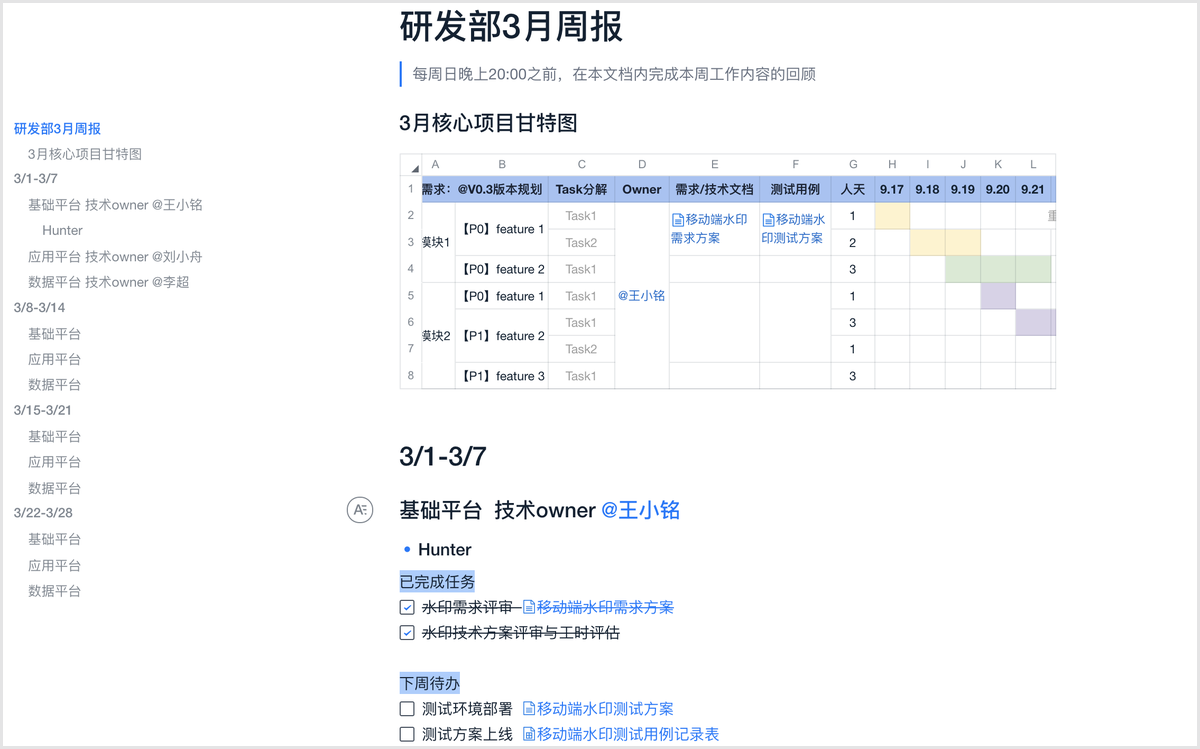Click the 【P1】feature 3 cell
The height and width of the screenshot is (749, 1200).
(502, 376)
